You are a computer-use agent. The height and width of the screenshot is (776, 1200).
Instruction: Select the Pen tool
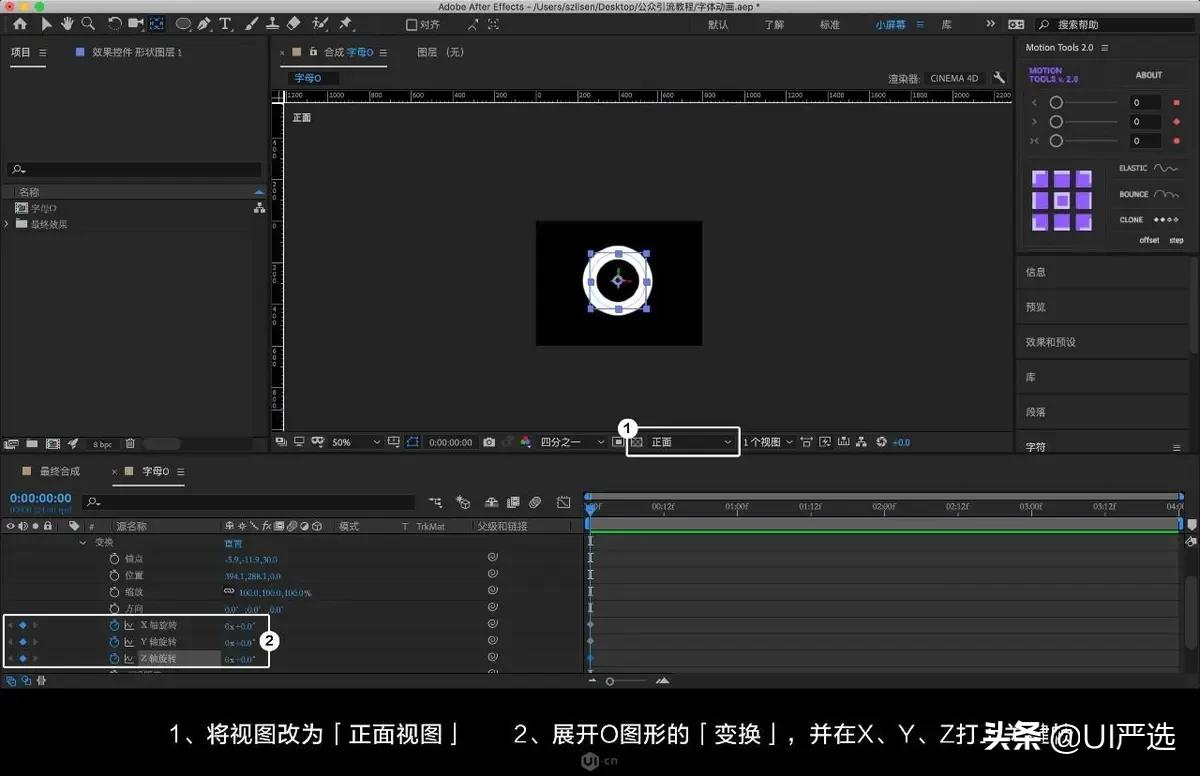203,23
